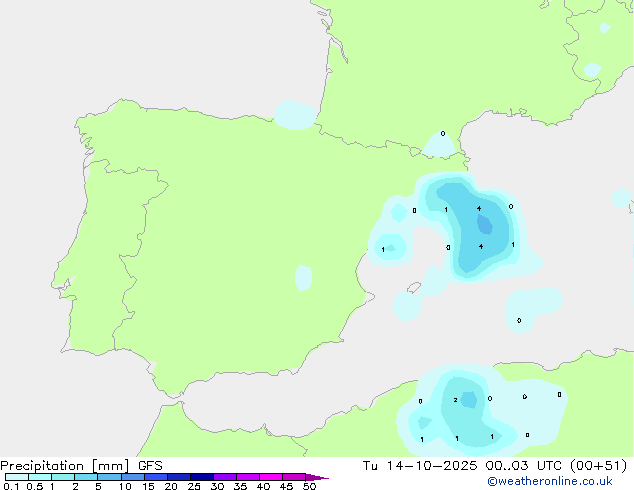The height and width of the screenshot is (490, 634).
Task: Click the 1 to 2 mm legend swatch
Action: (63, 477)
